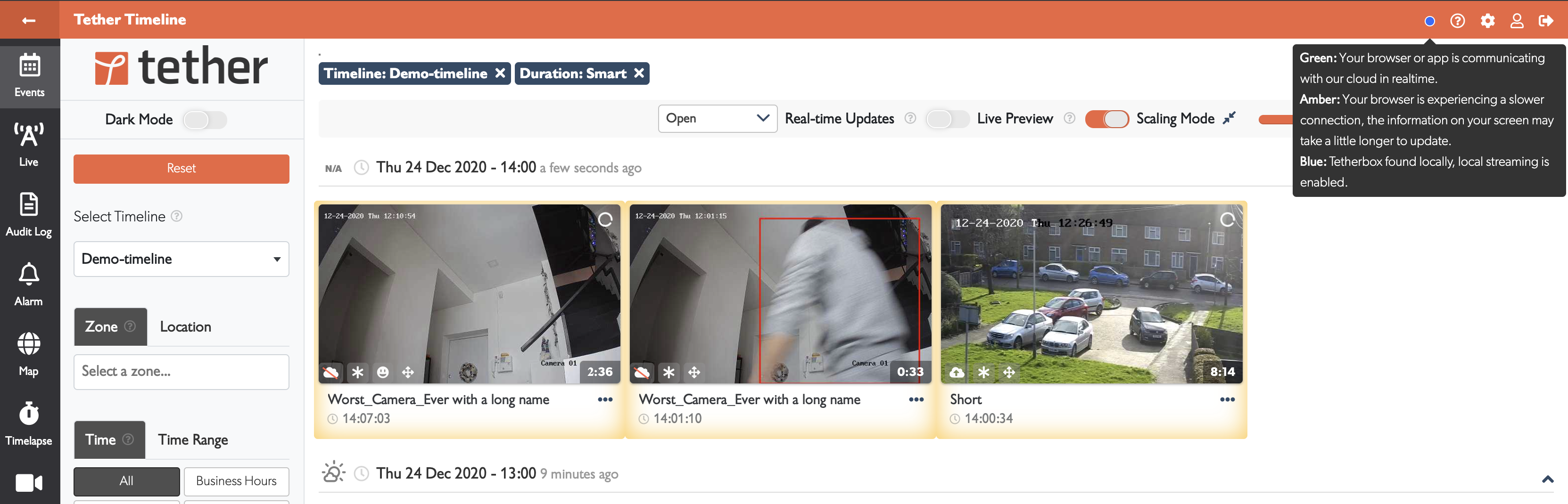Open the Live view from sidebar

coord(29,144)
